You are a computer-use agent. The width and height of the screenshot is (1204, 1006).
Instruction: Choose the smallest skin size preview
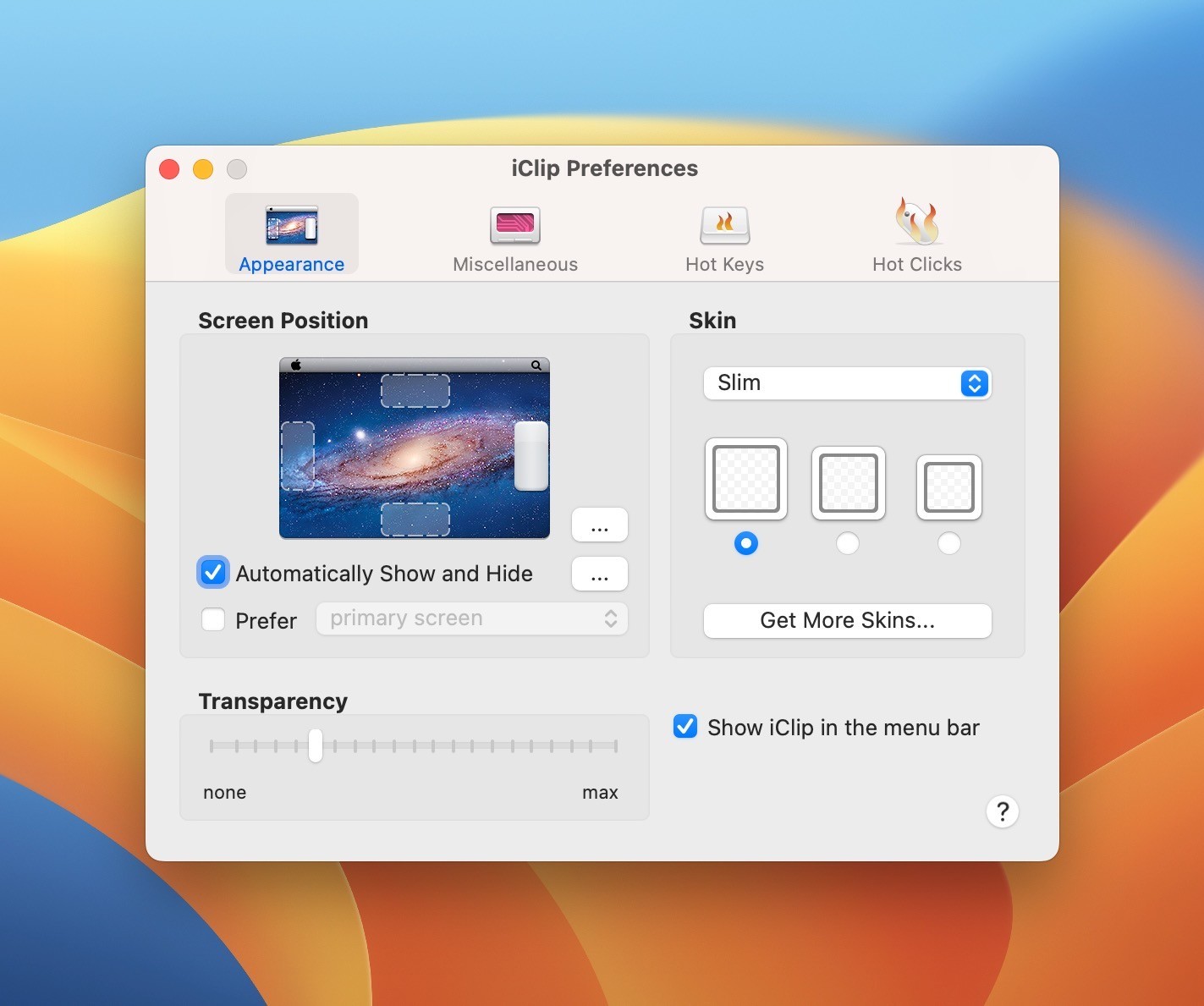pos(949,487)
